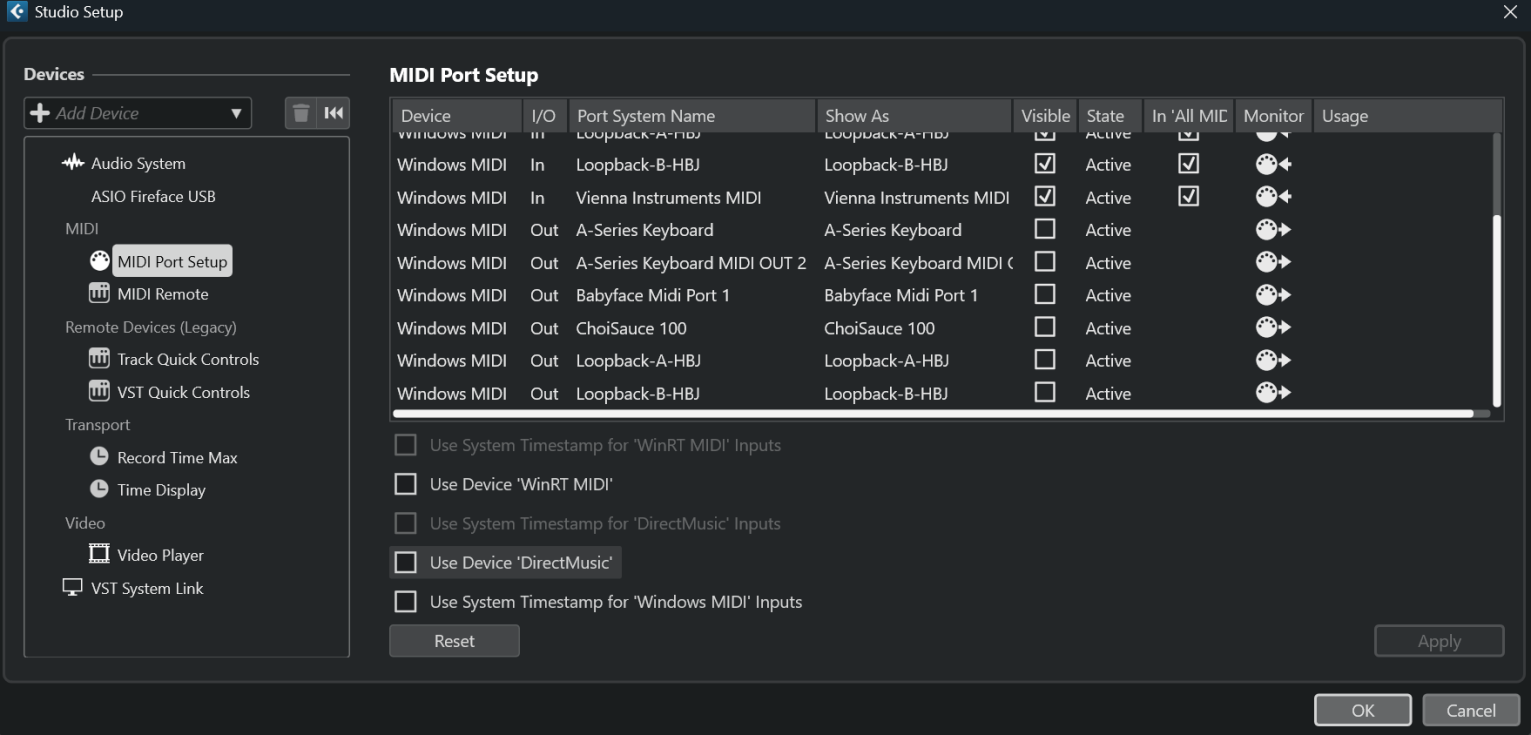The height and width of the screenshot is (735, 1531).
Task: Click Show As cell 'Vienna Instruments MIDI'
Action: coord(917,197)
